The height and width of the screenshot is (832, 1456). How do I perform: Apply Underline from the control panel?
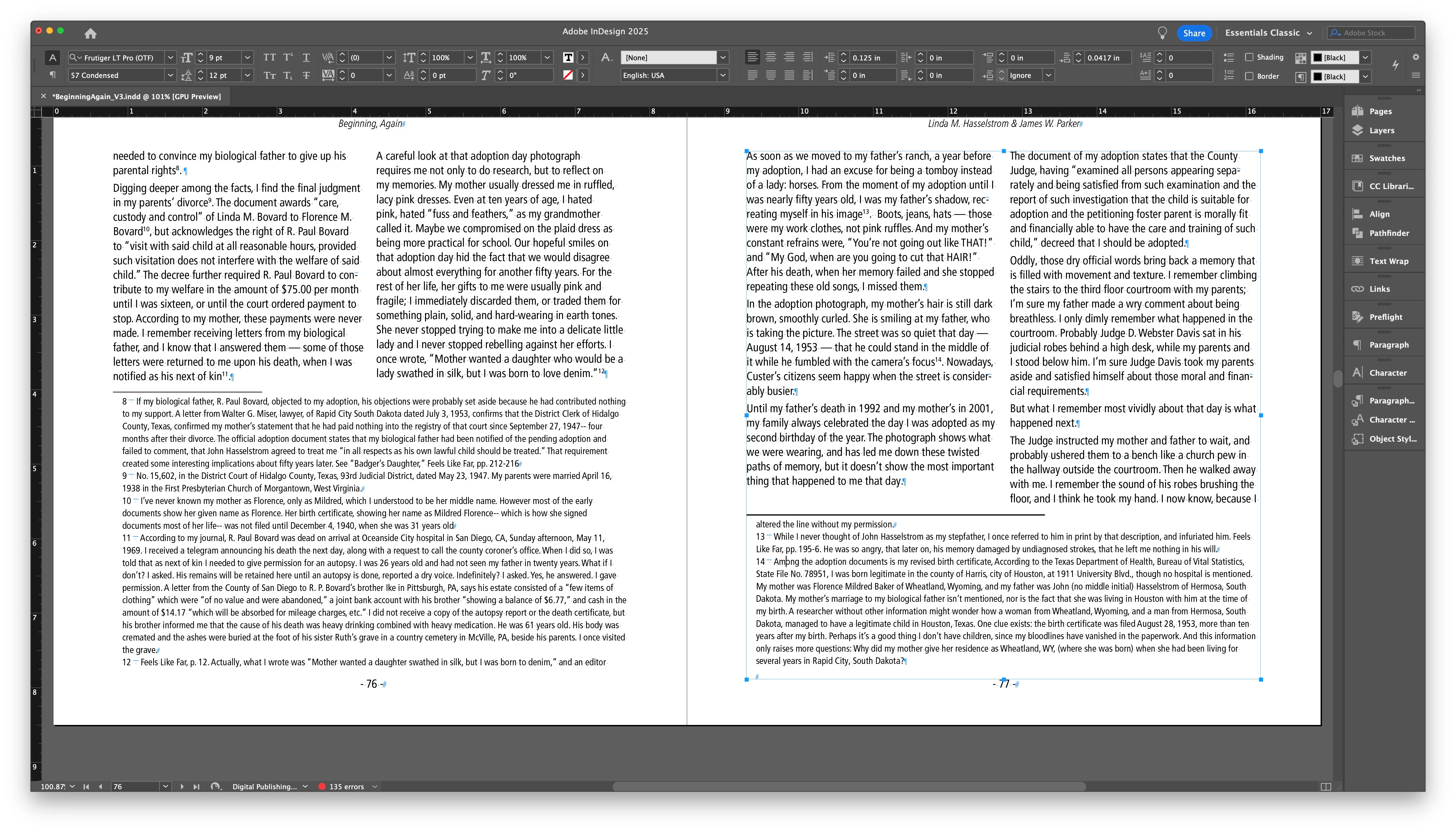[x=306, y=57]
